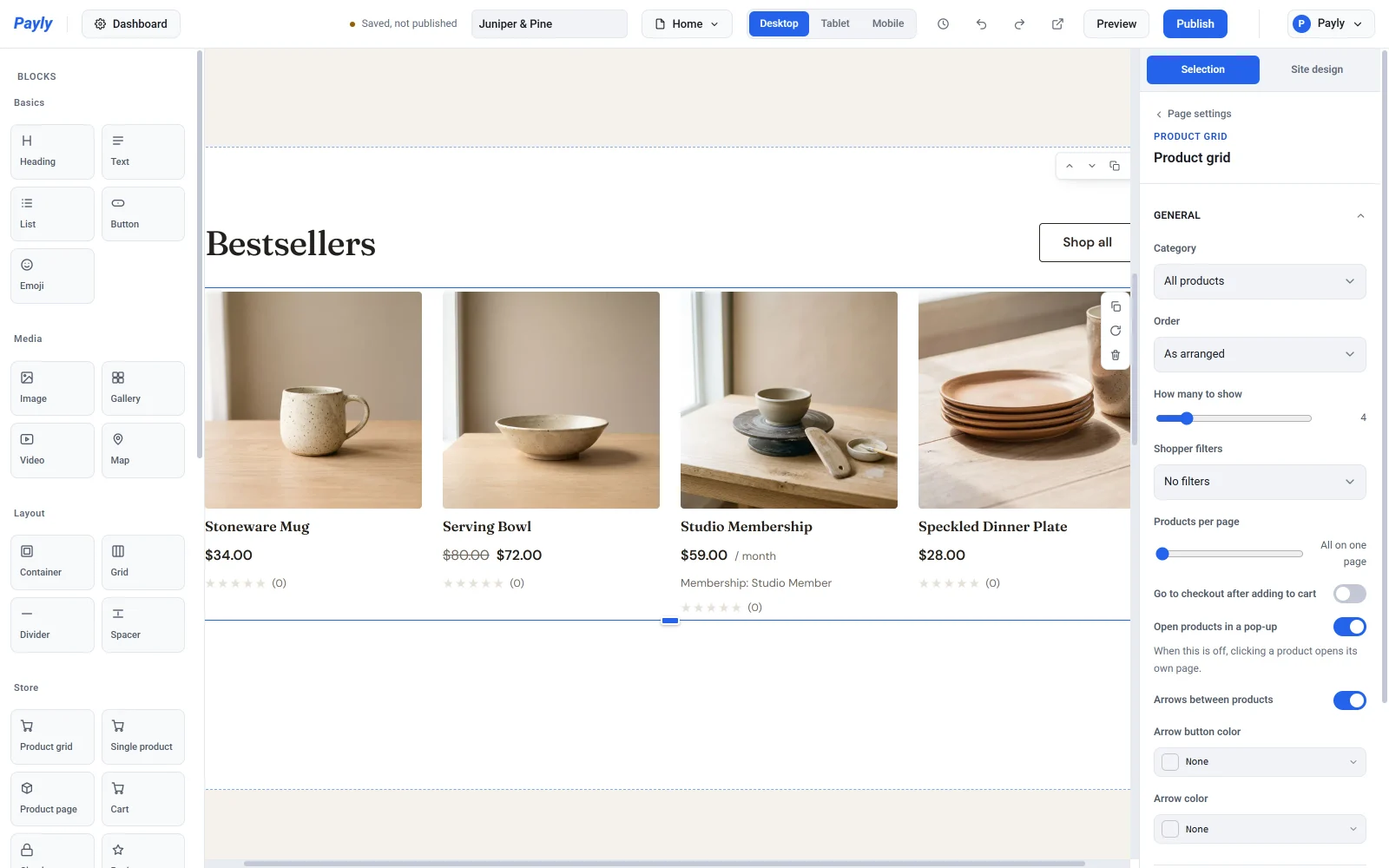The image size is (1389, 868).
Task: Open the Category dropdown
Action: coord(1260,281)
